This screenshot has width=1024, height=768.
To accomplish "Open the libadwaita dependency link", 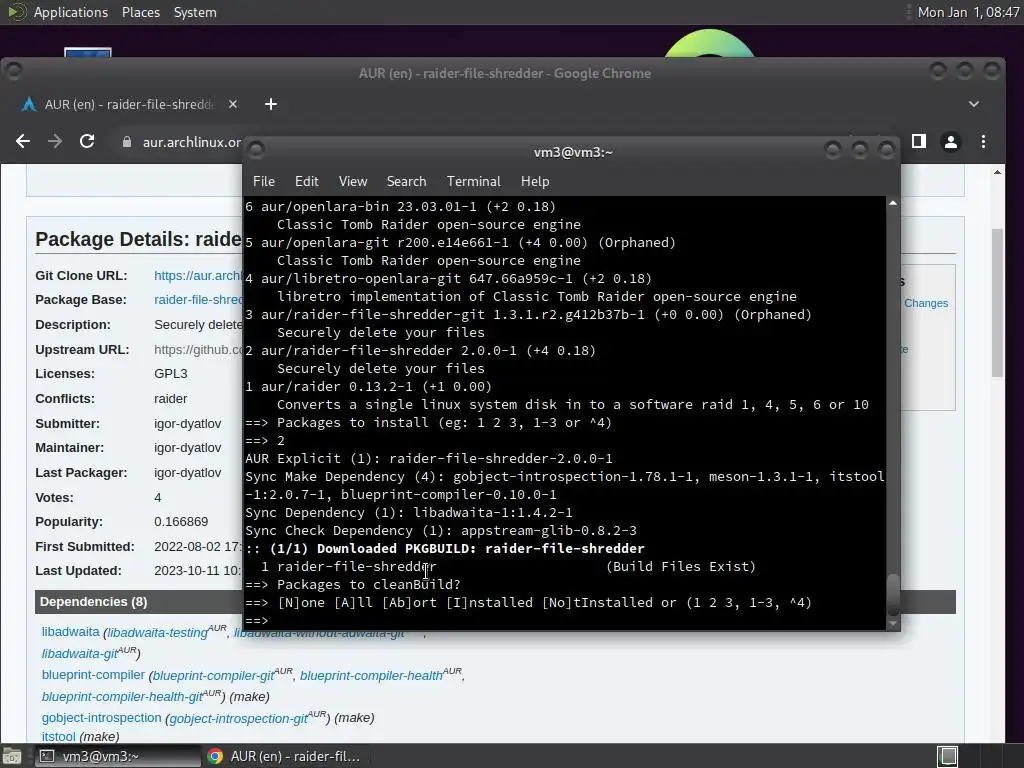I will [x=71, y=632].
